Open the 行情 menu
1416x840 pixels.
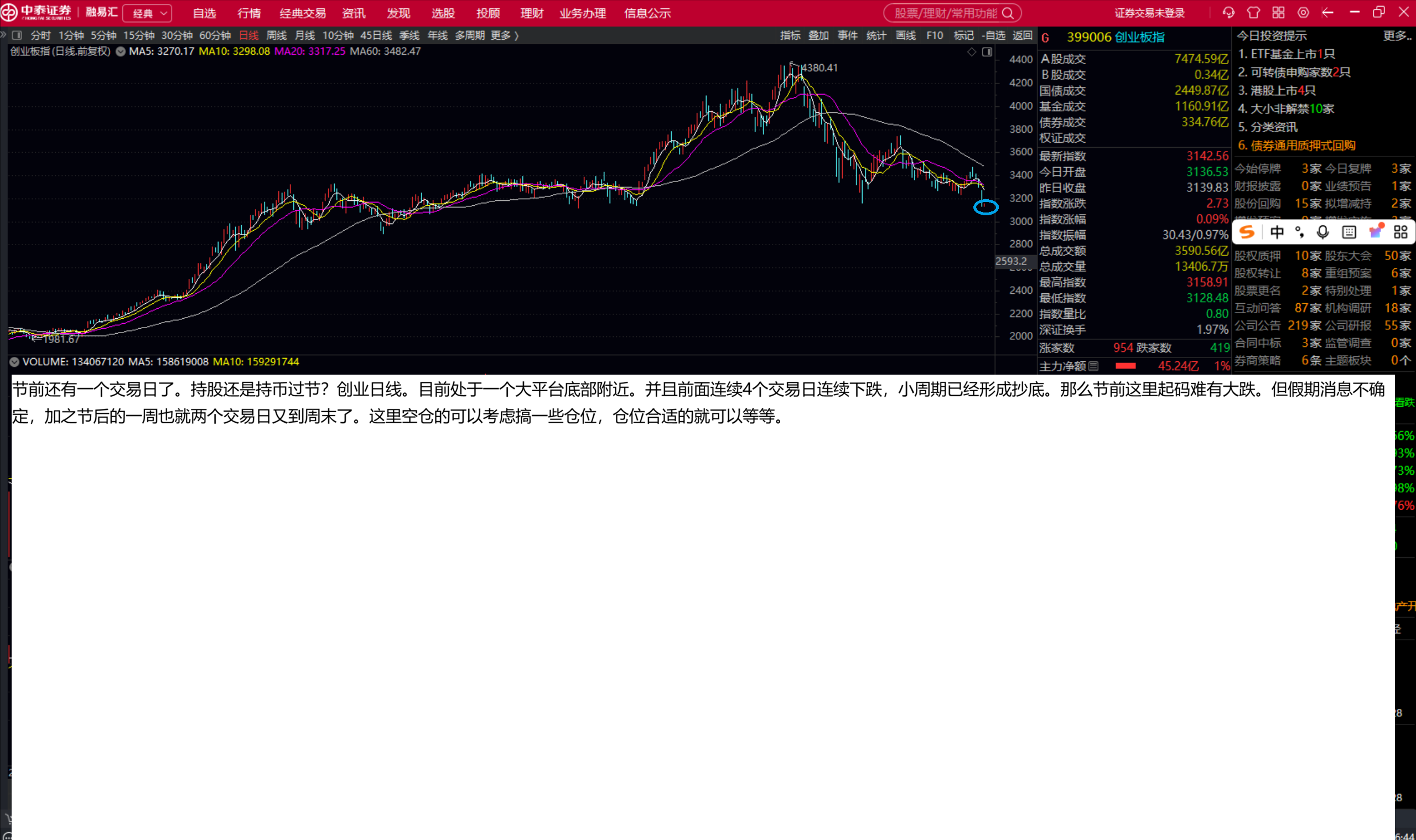pos(249,13)
